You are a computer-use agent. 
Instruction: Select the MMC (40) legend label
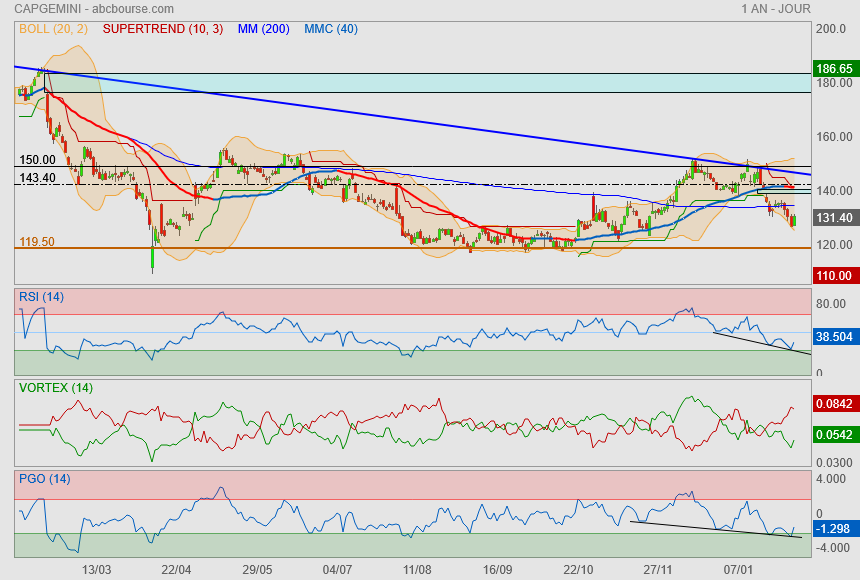tap(330, 29)
